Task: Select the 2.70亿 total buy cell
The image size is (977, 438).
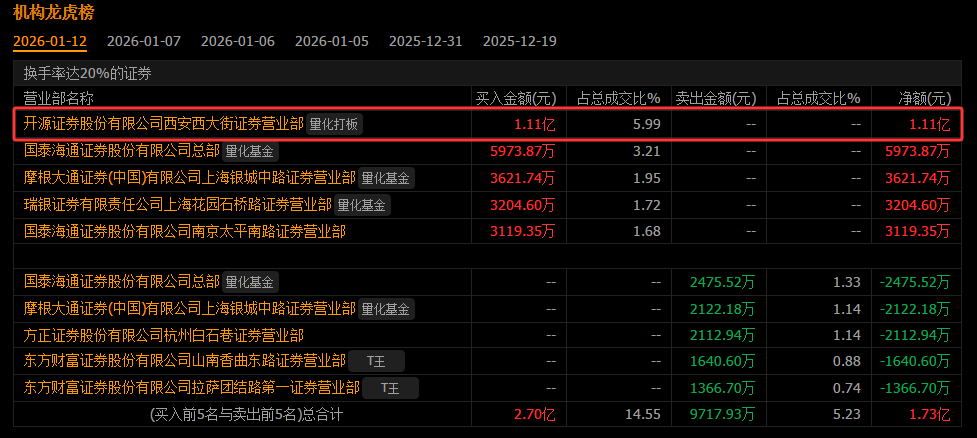Action: (534, 414)
